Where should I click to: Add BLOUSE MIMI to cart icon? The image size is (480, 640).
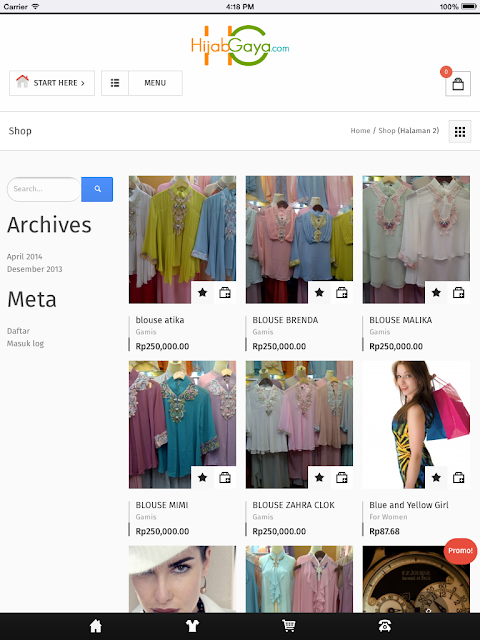pyautogui.click(x=225, y=477)
